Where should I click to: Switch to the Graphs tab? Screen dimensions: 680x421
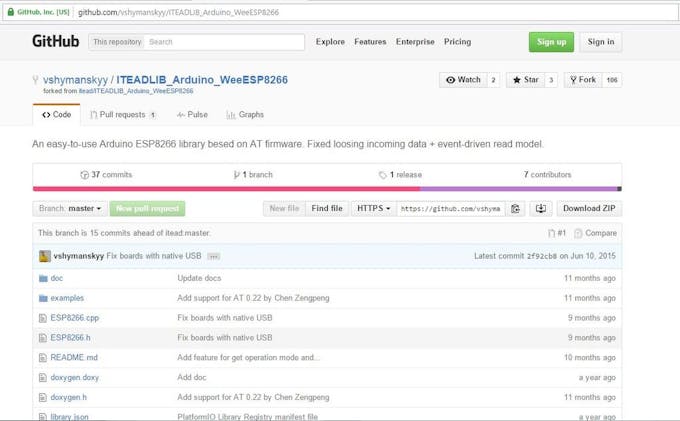245,114
